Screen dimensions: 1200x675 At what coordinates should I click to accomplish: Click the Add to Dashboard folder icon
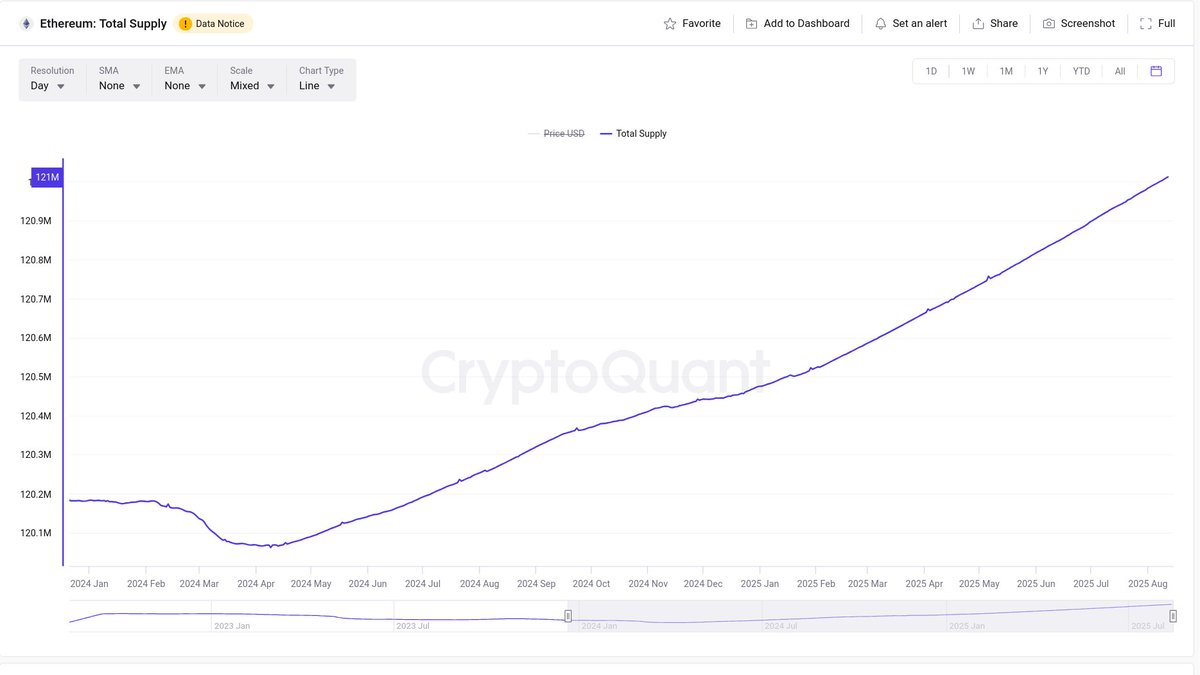pyautogui.click(x=751, y=23)
